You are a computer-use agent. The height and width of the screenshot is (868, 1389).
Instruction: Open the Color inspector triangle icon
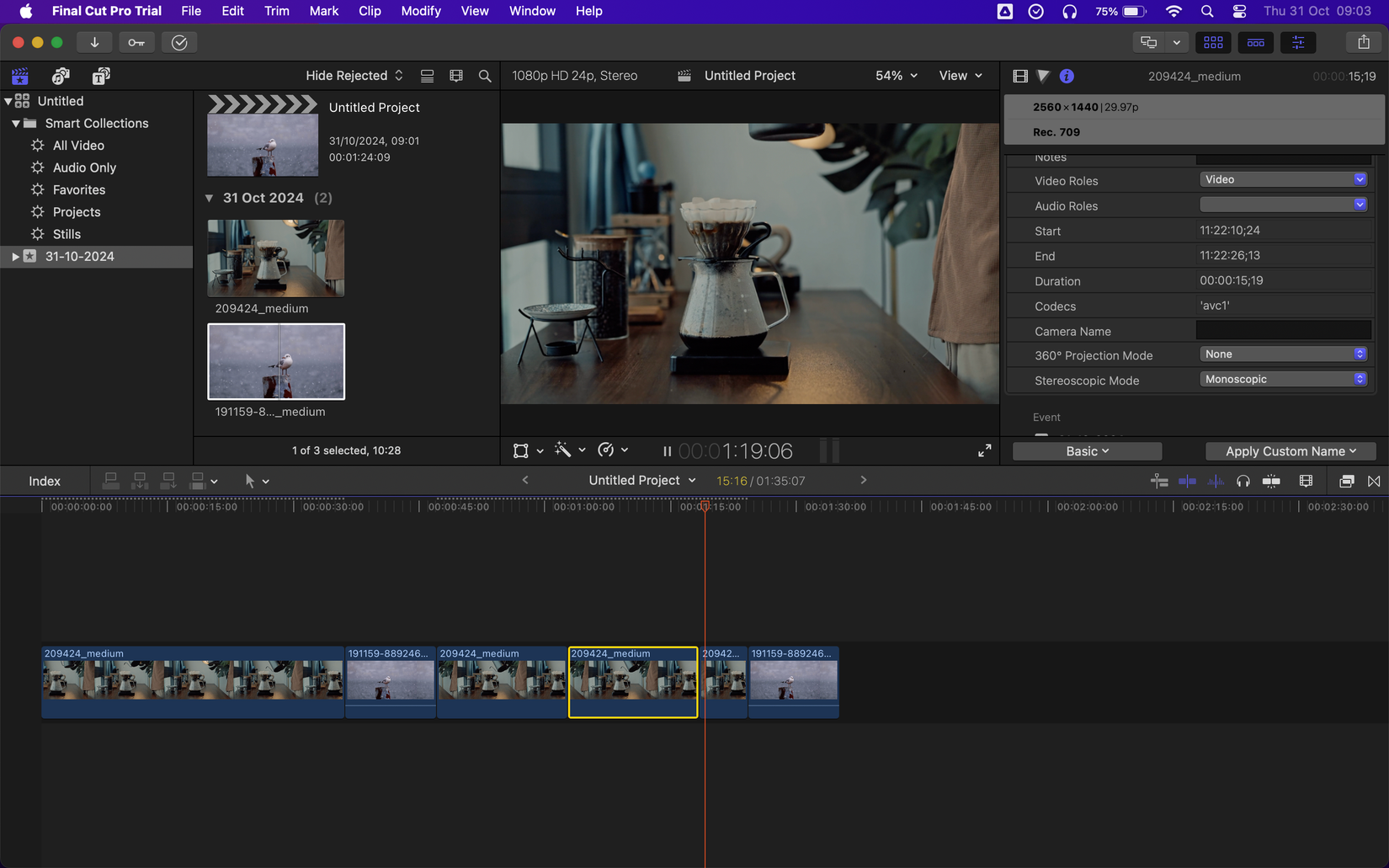1043,76
